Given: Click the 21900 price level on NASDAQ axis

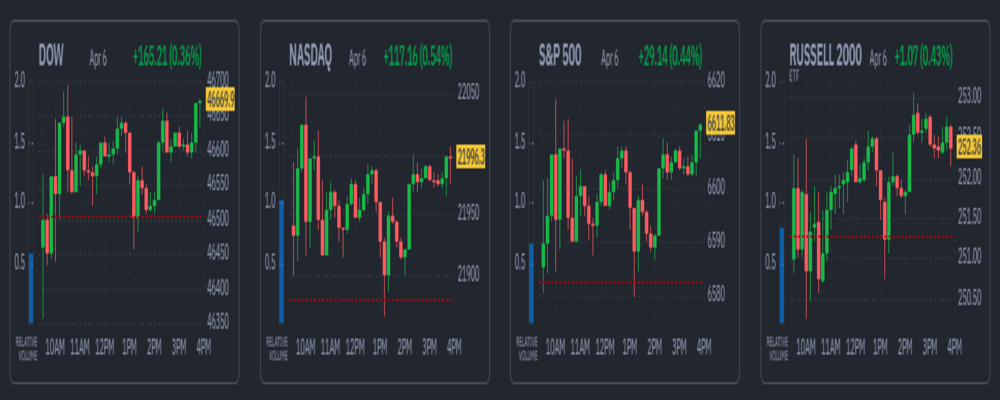Looking at the screenshot, I should pyautogui.click(x=469, y=276).
